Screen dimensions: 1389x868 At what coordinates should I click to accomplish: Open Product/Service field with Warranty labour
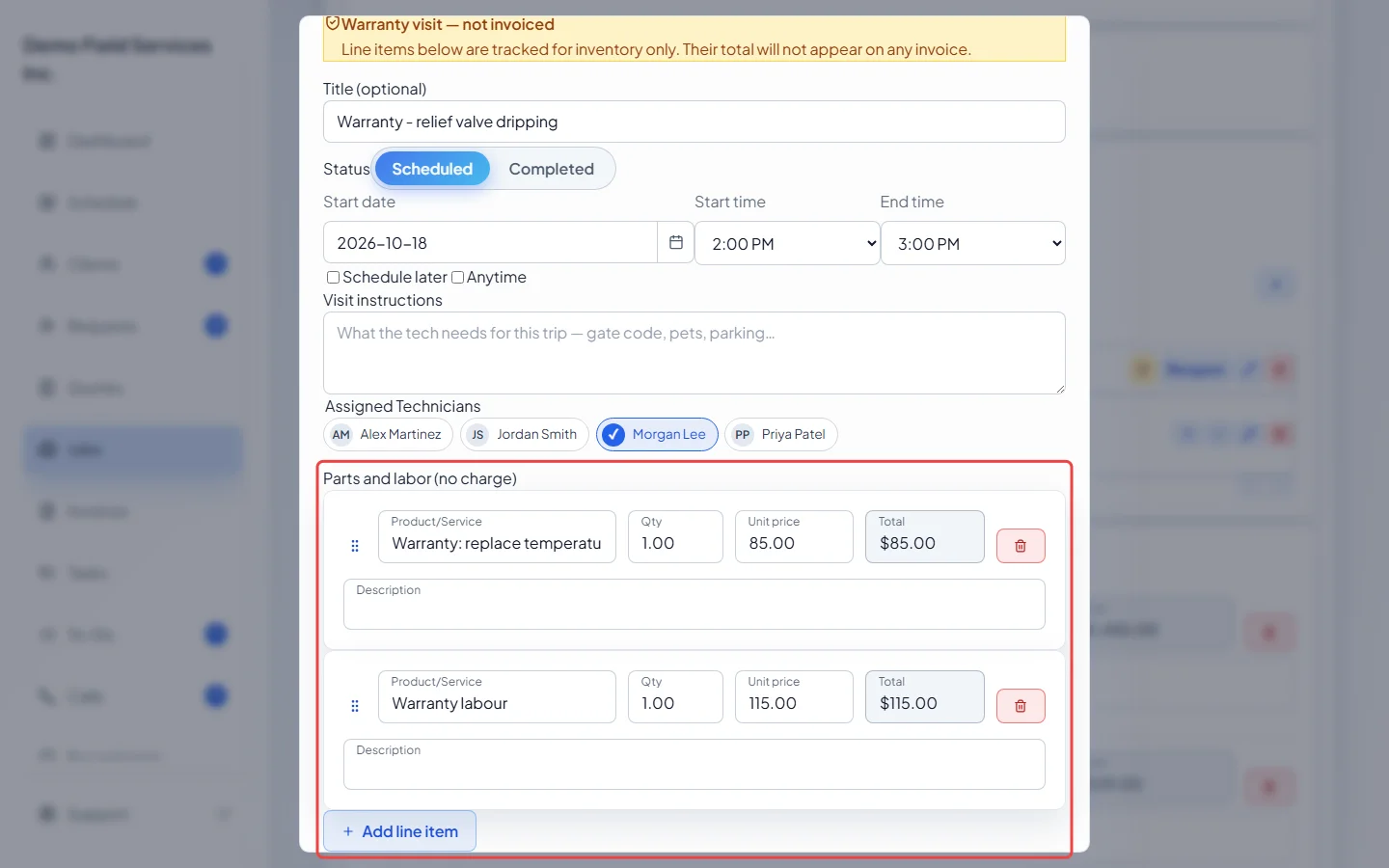497,696
